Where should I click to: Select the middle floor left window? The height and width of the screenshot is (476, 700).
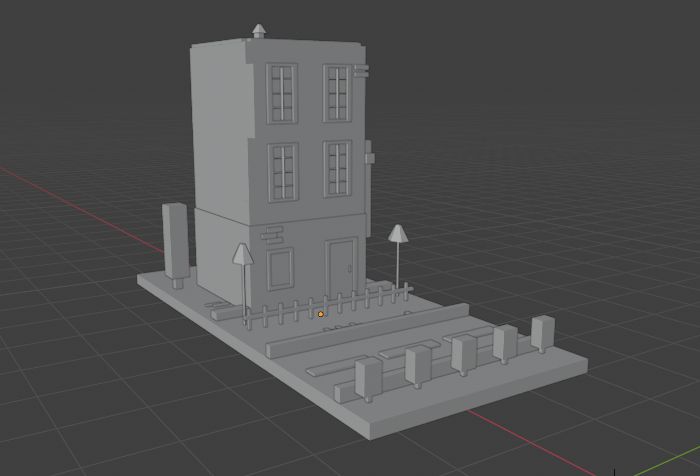(x=283, y=172)
